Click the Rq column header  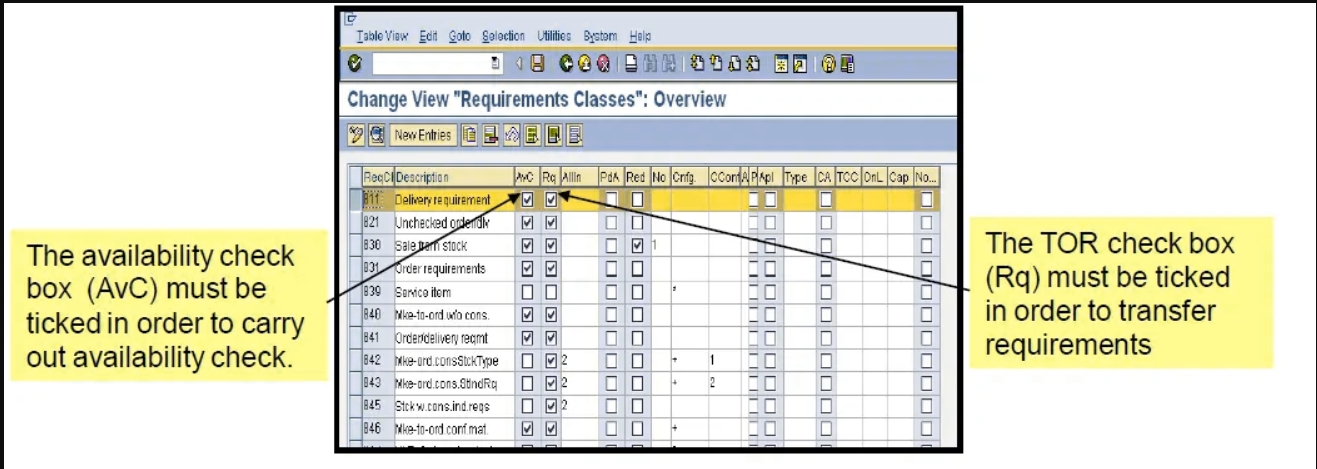point(550,177)
